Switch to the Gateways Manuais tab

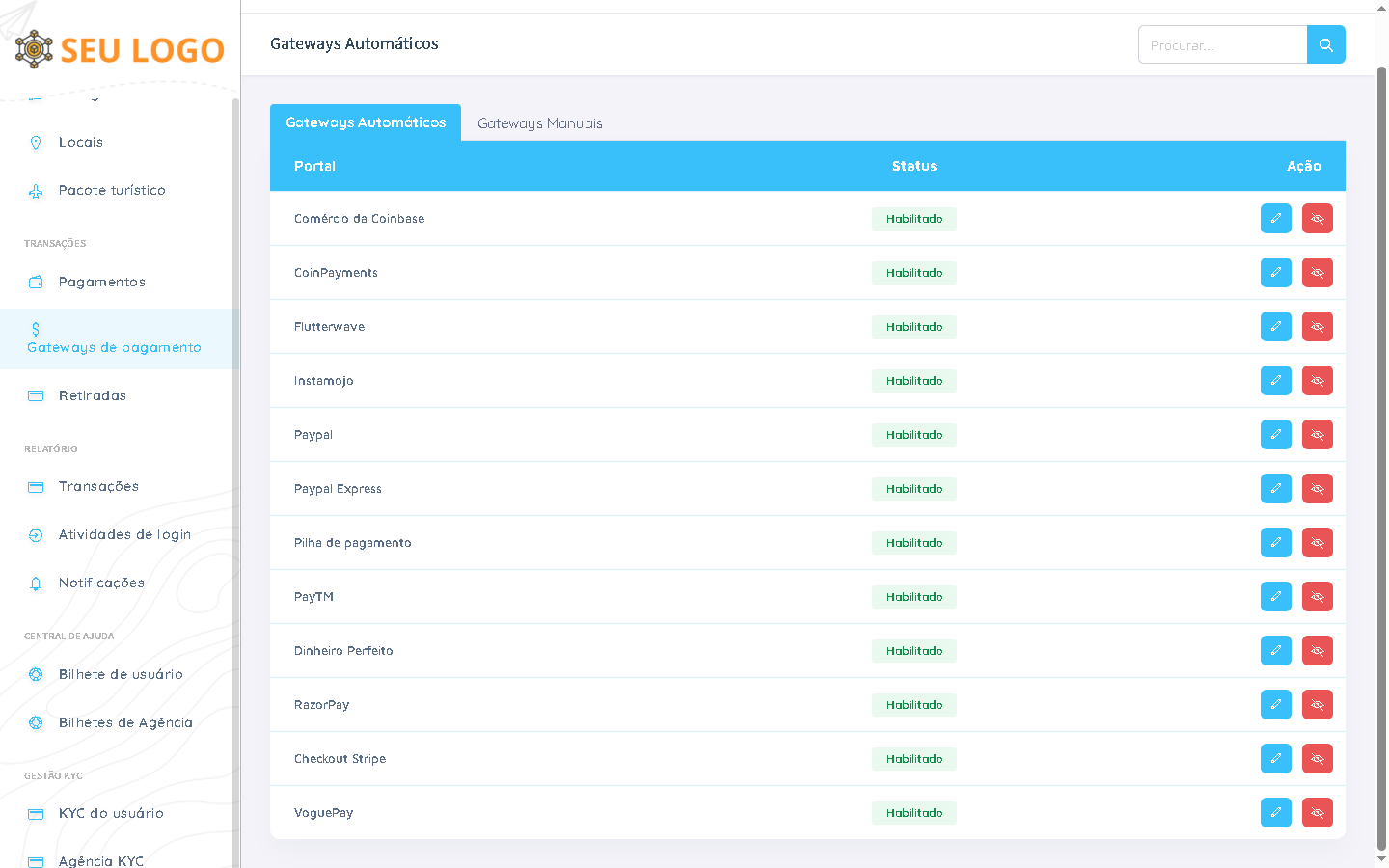point(539,123)
